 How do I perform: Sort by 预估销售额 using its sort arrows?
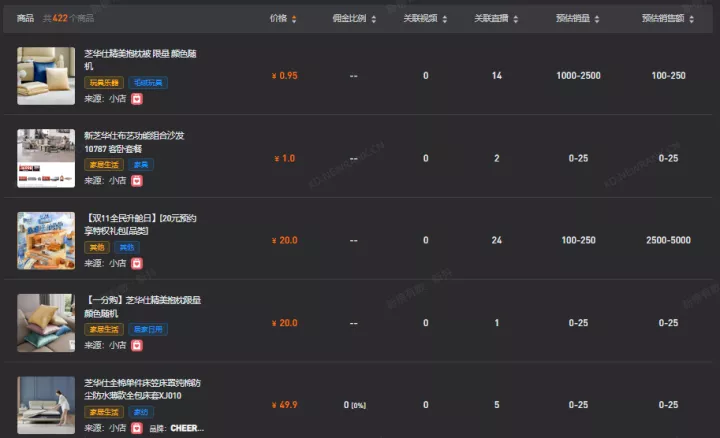coord(692,19)
